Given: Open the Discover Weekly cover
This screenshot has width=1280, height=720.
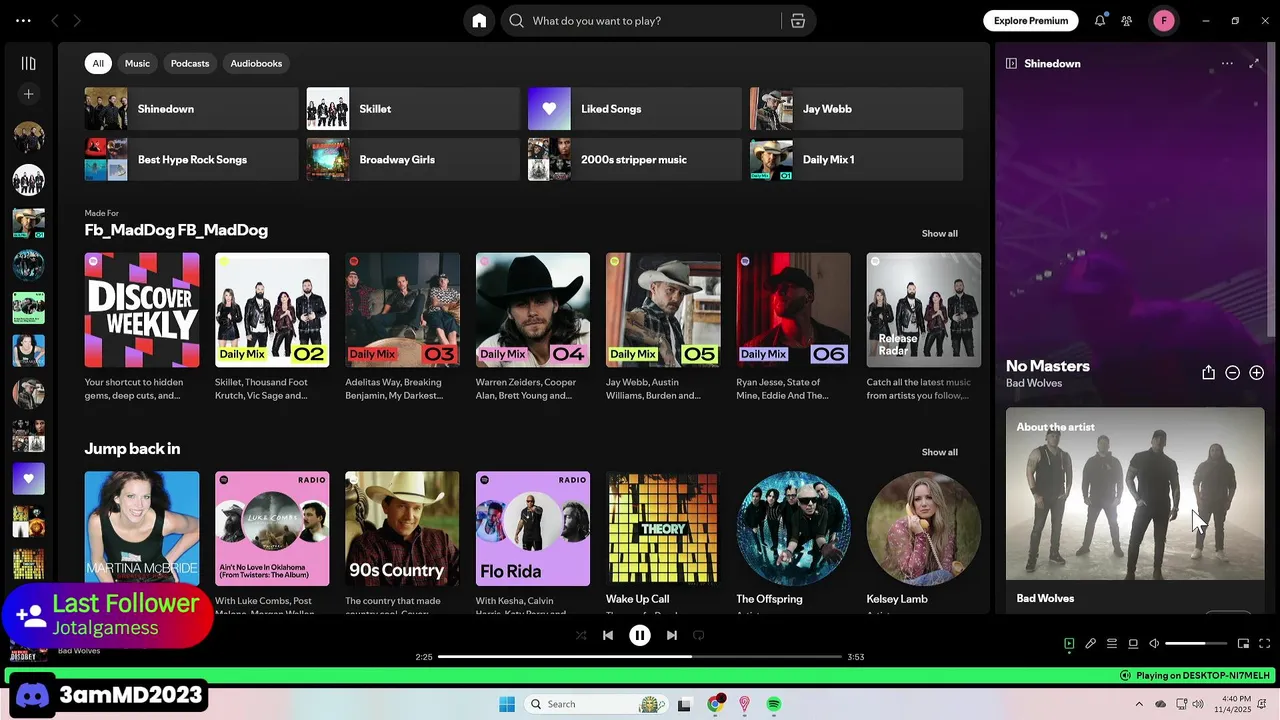Looking at the screenshot, I should point(142,310).
